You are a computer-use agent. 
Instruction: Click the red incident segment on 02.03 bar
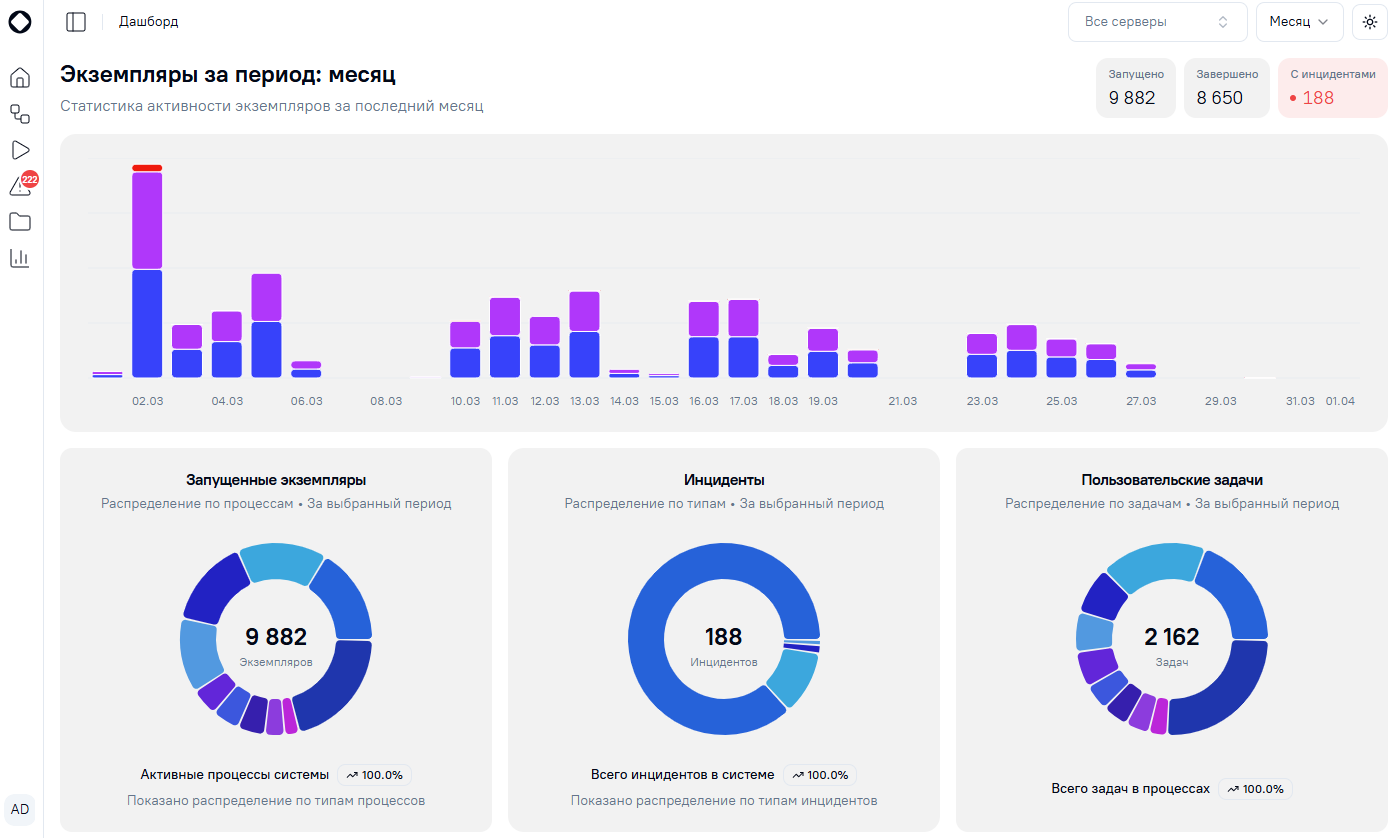(147, 168)
